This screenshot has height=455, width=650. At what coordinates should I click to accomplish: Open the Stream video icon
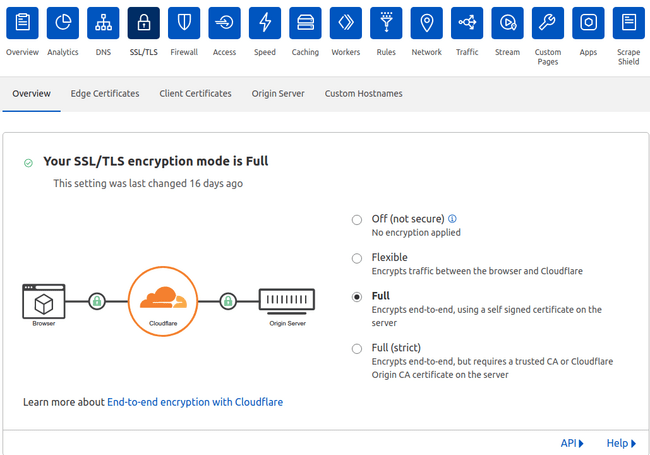(507, 23)
